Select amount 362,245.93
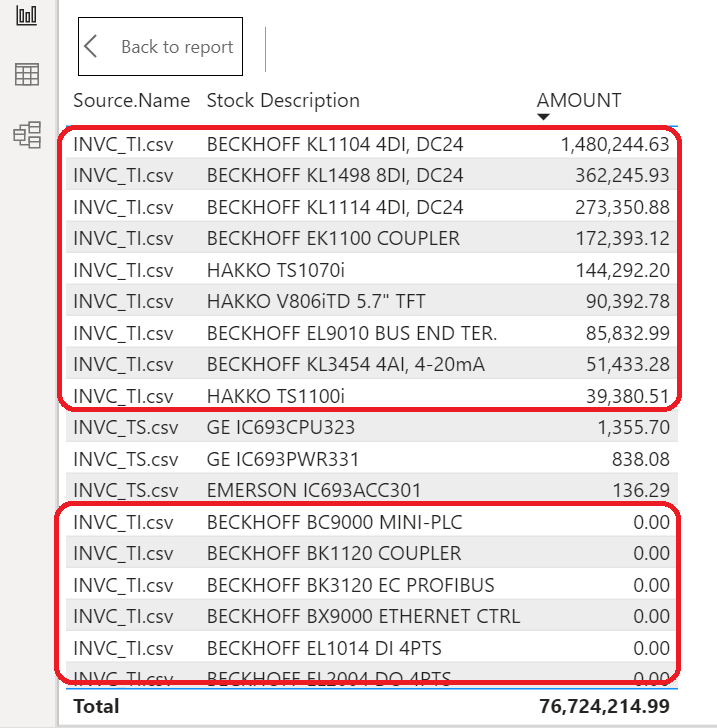The image size is (717, 728). (x=622, y=176)
